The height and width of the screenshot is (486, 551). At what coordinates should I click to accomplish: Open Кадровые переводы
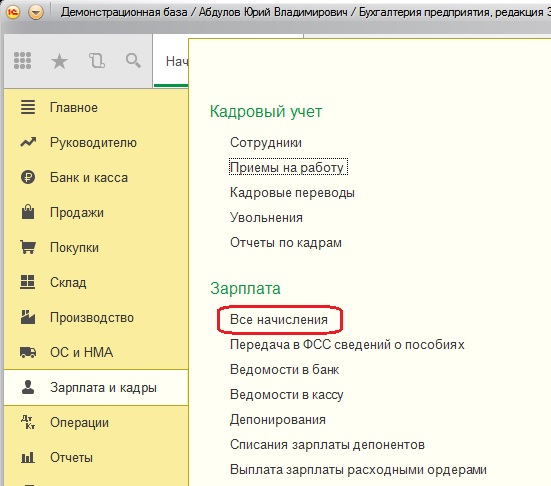tap(292, 193)
